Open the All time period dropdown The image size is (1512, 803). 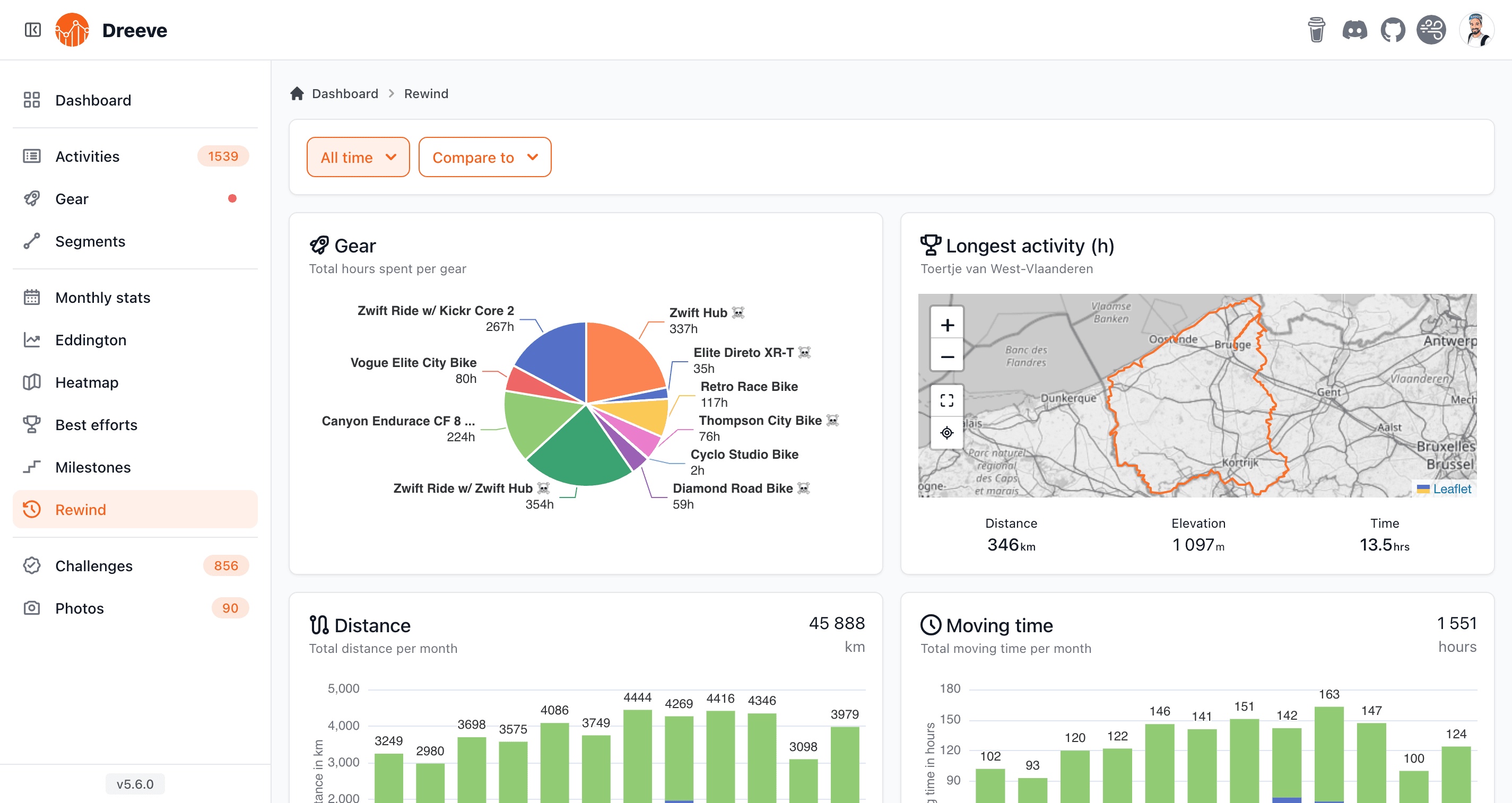click(358, 158)
